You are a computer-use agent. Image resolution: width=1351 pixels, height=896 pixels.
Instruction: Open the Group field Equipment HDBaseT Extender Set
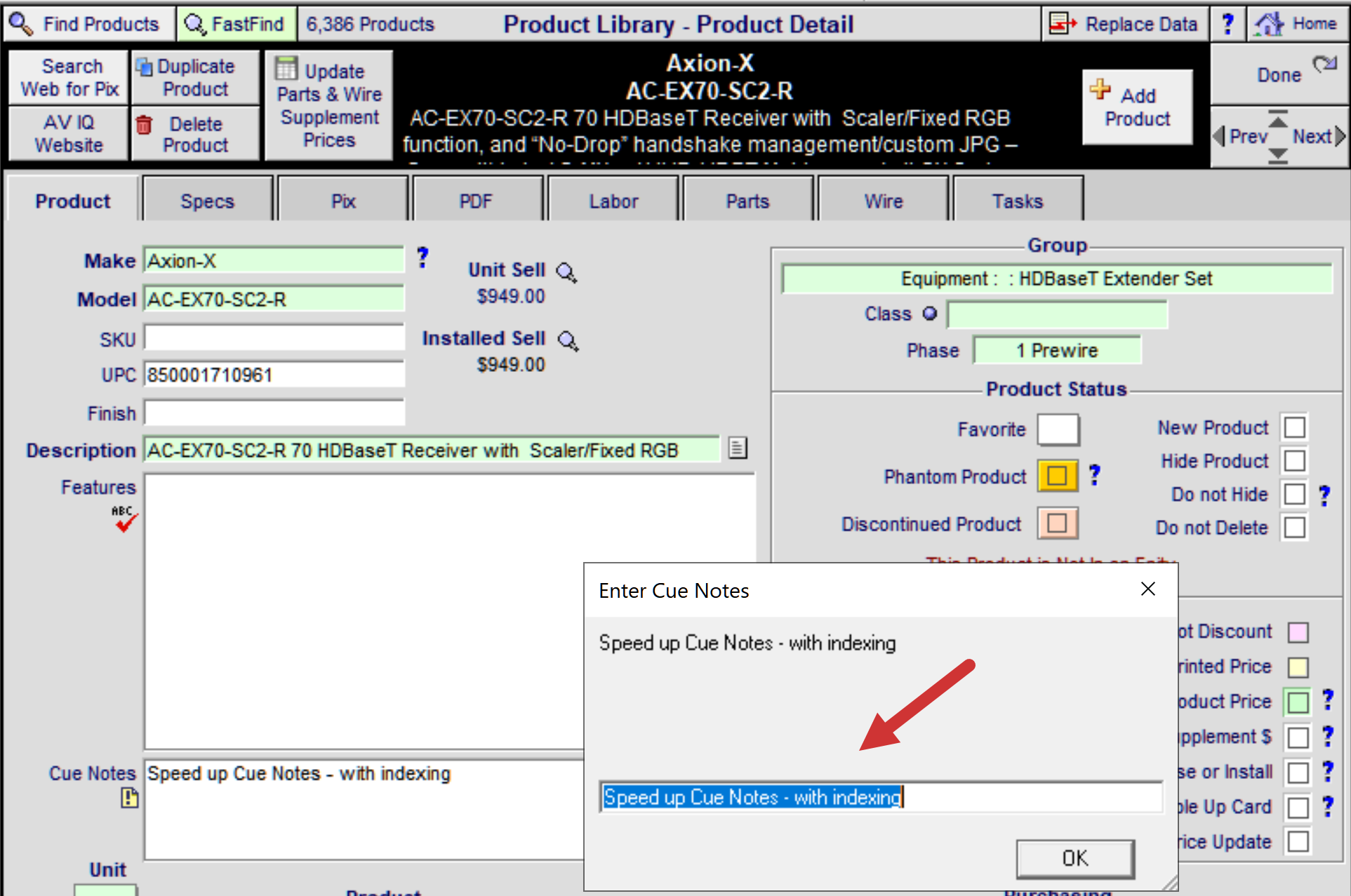click(x=1057, y=279)
